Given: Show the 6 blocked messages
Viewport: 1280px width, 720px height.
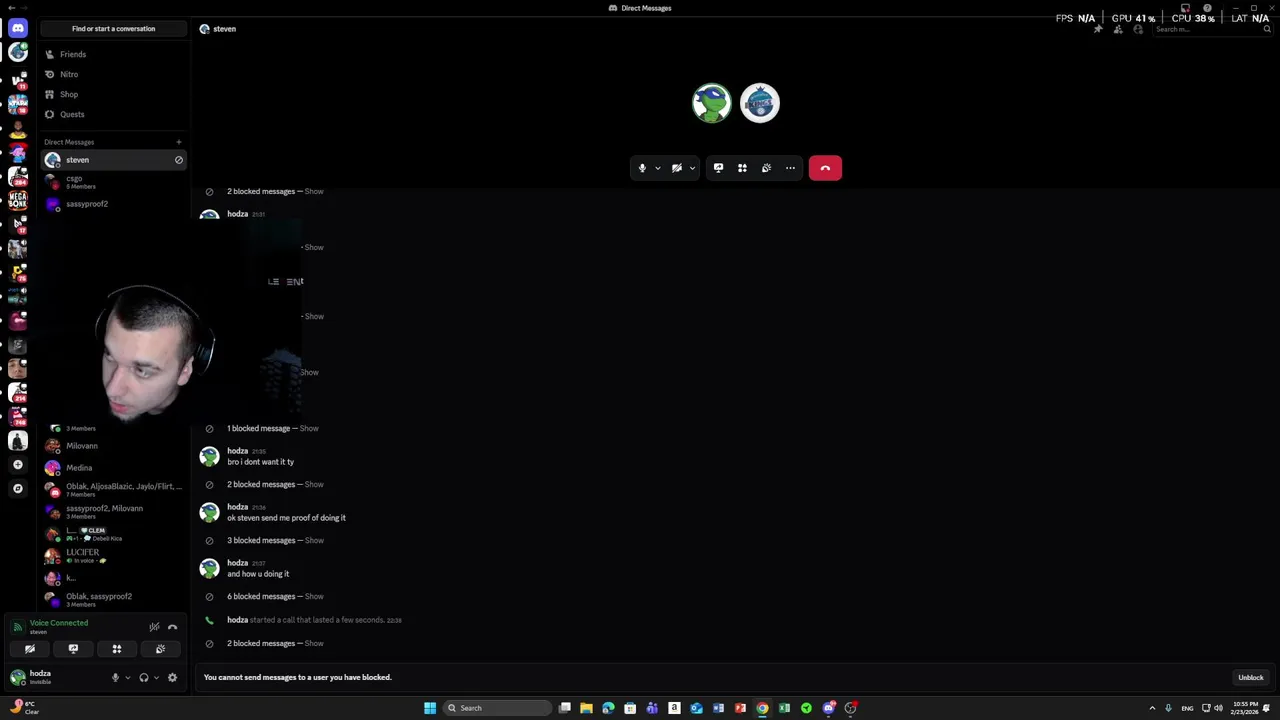Looking at the screenshot, I should click(314, 596).
